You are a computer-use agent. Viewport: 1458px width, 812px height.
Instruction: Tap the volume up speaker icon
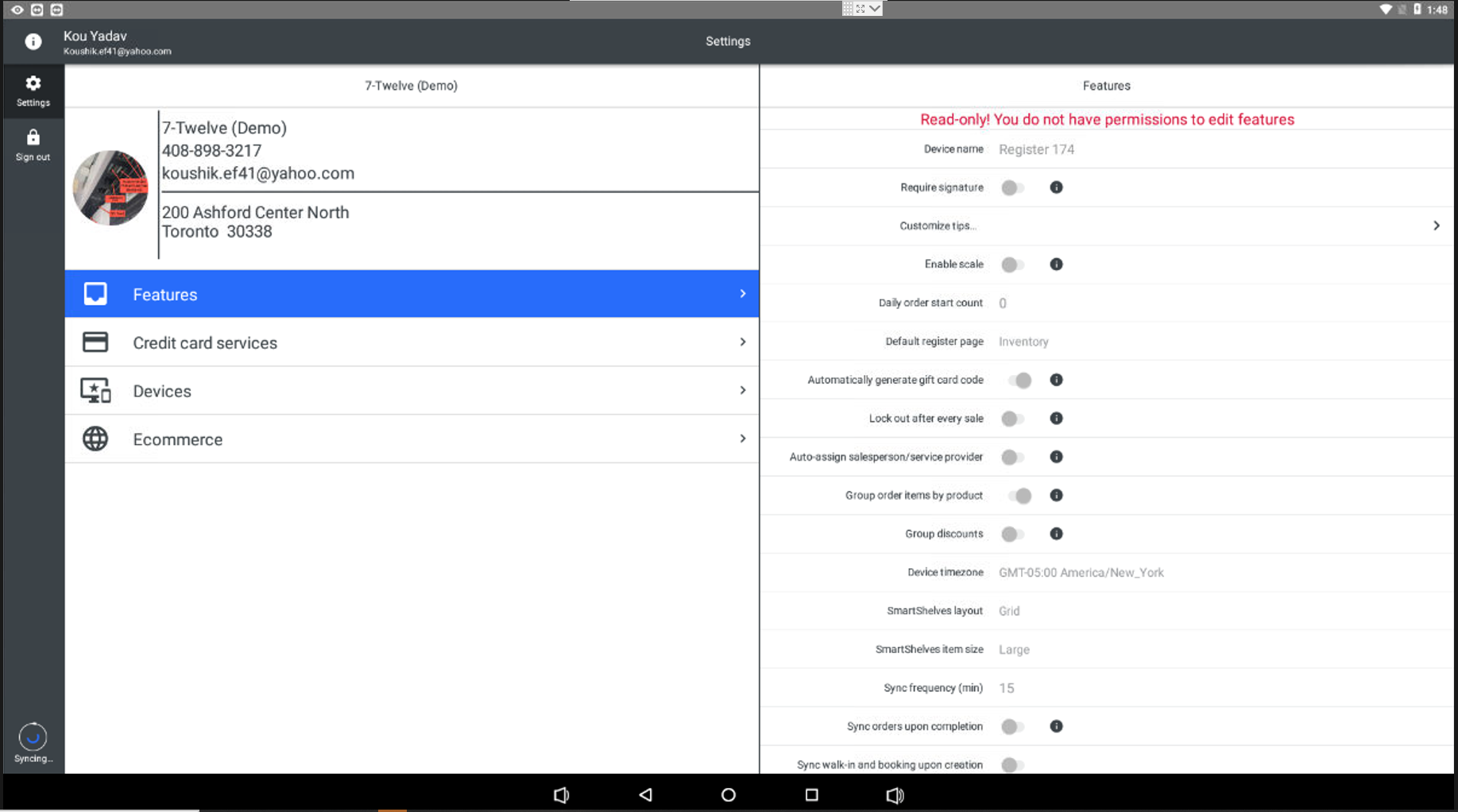pos(895,795)
